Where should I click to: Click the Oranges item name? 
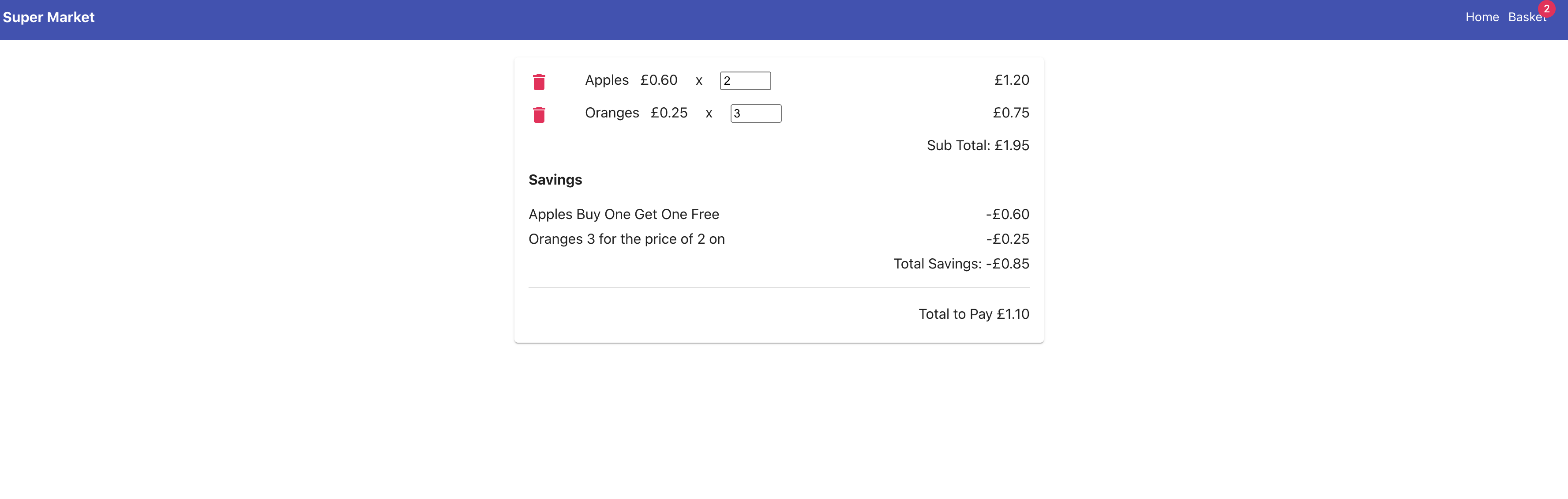[x=612, y=113]
